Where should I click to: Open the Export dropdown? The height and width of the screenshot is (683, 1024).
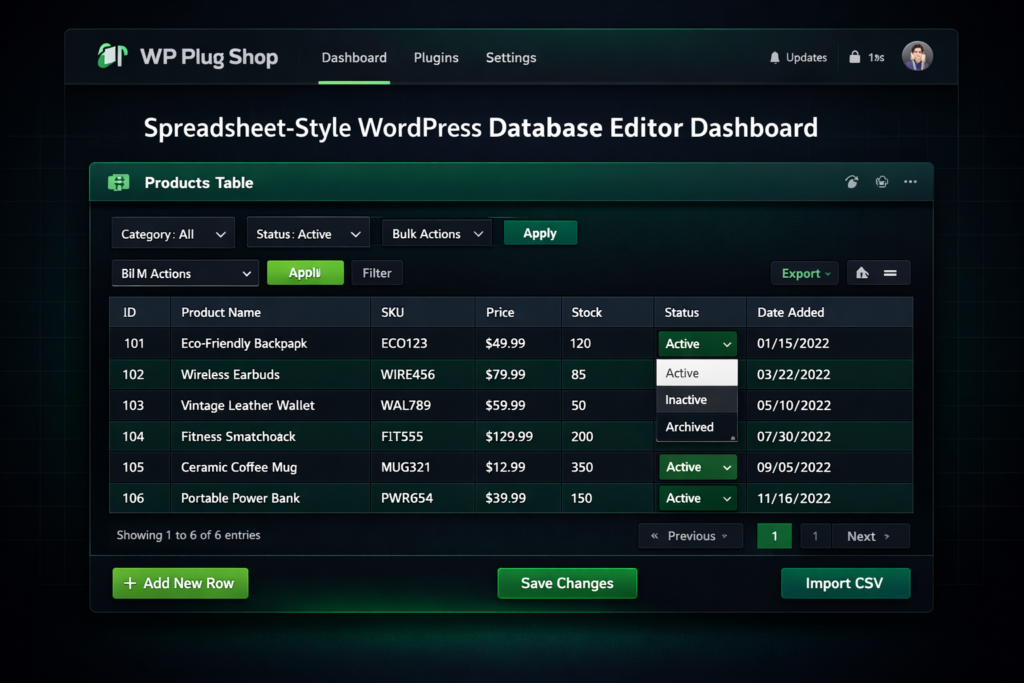(x=805, y=273)
